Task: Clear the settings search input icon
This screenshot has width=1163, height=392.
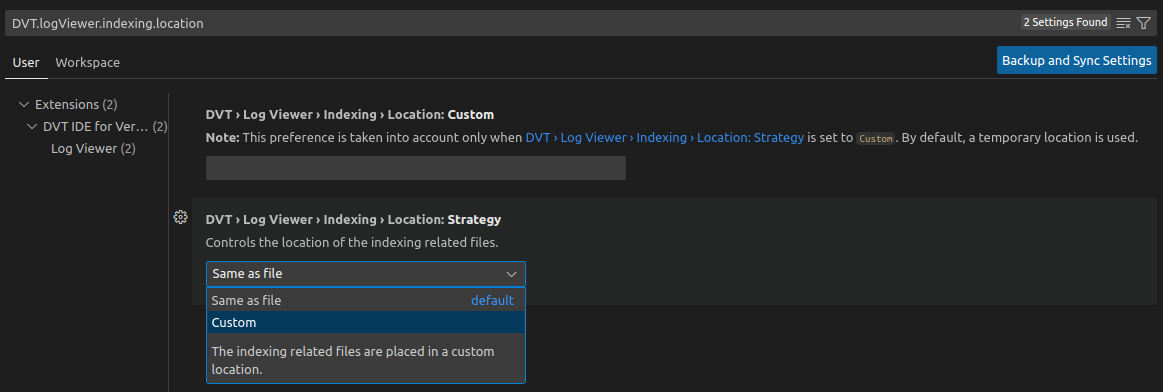Action: tap(1124, 23)
